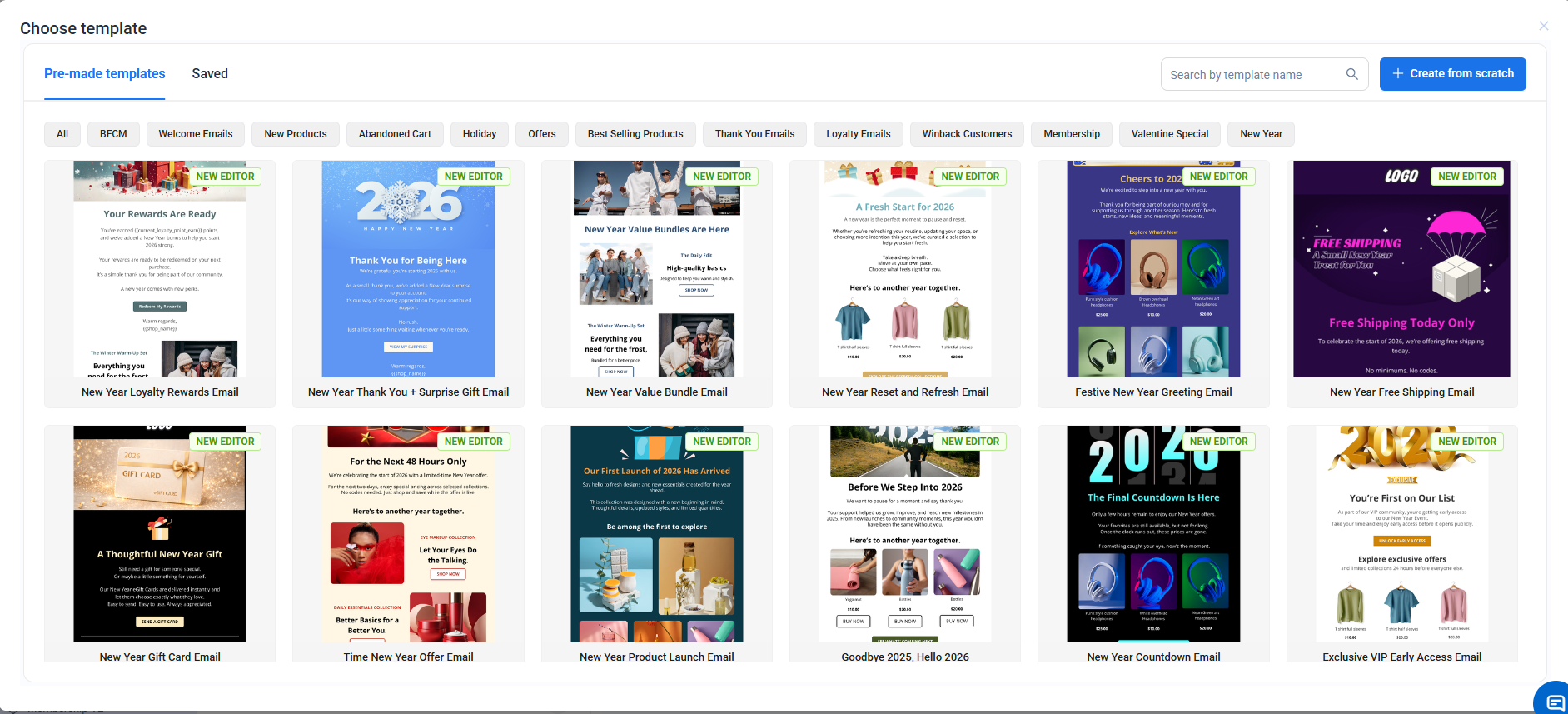Image resolution: width=1568 pixels, height=714 pixels.
Task: Open New Year Countdown Email template
Action: (1153, 534)
